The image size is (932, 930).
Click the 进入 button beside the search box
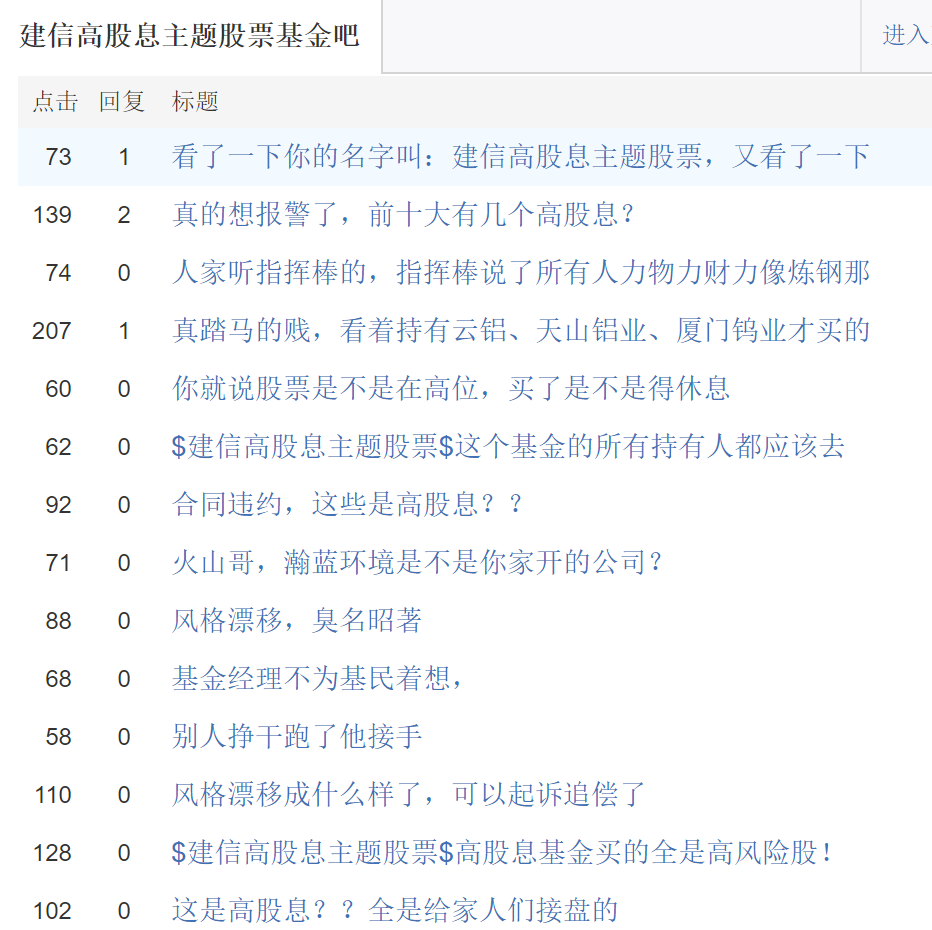tap(905, 36)
